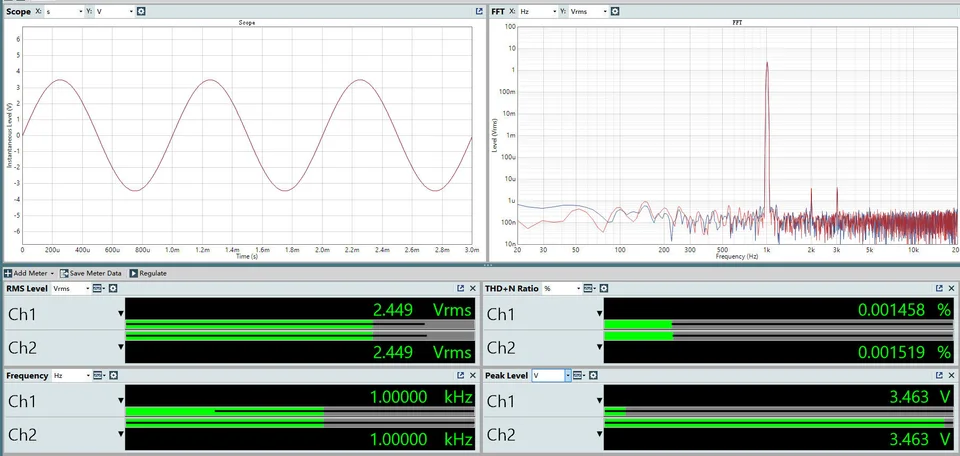Expand Add Meter dropdown arrow
The height and width of the screenshot is (456, 960).
[x=53, y=274]
